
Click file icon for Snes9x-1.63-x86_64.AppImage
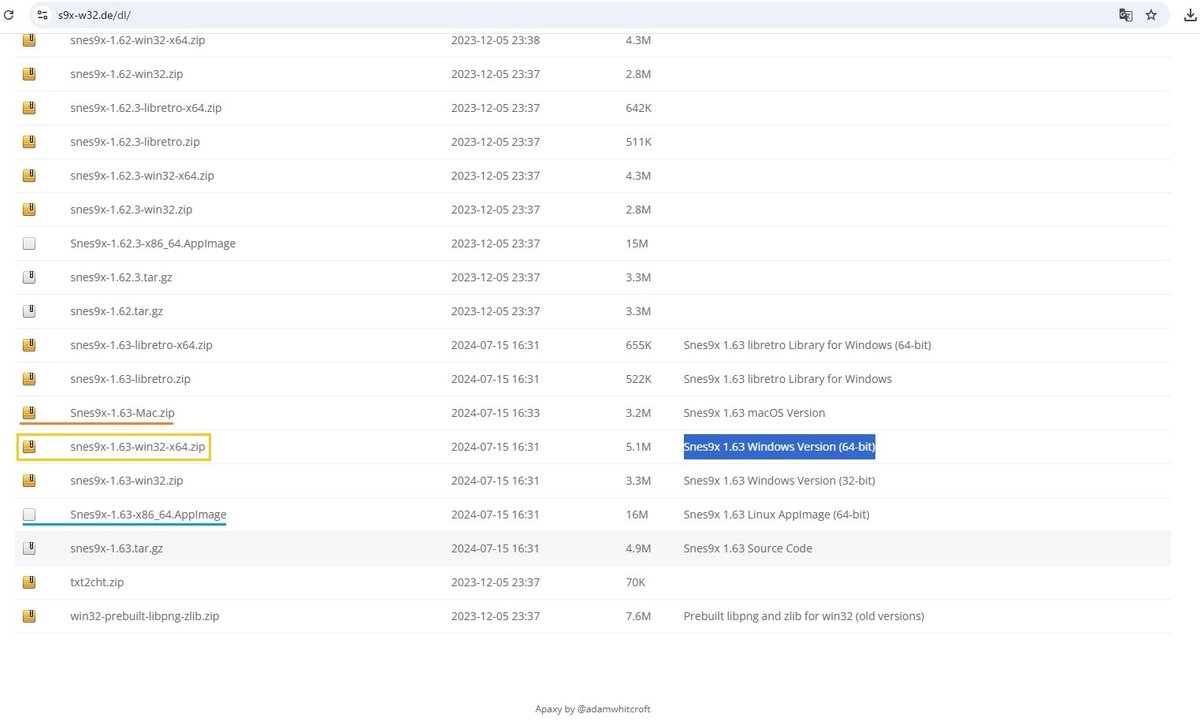point(29,515)
